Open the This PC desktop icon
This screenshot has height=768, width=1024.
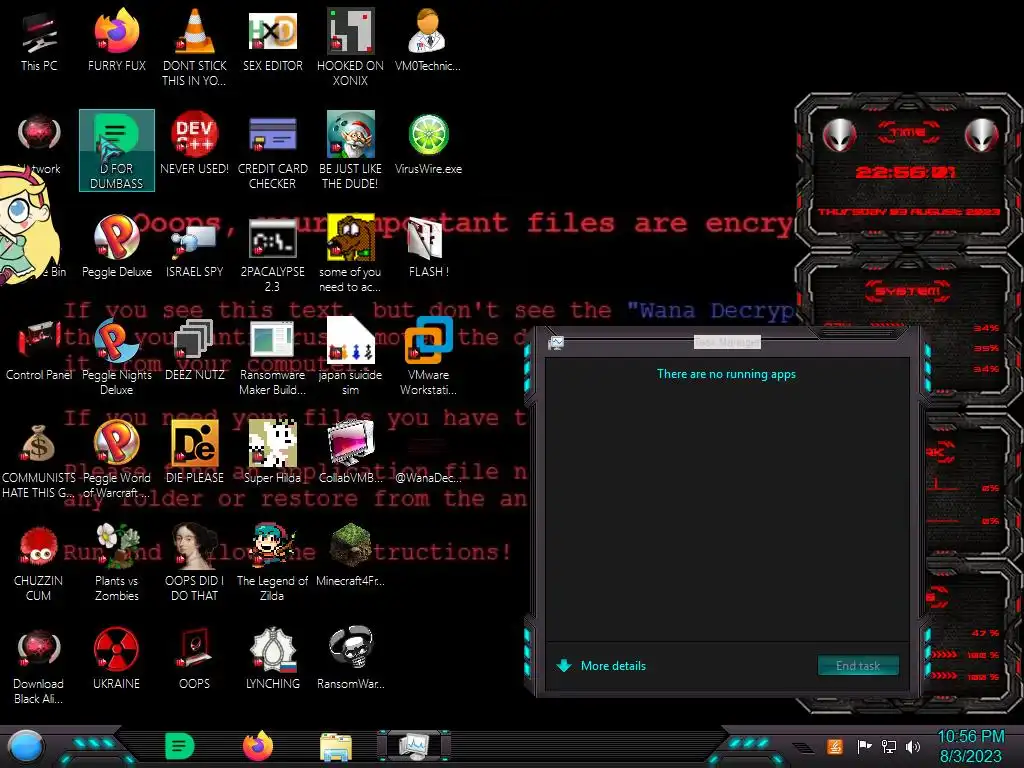(x=39, y=41)
